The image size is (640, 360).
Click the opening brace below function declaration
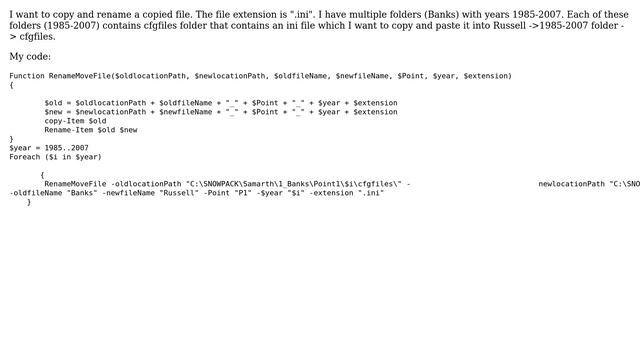tap(11, 85)
